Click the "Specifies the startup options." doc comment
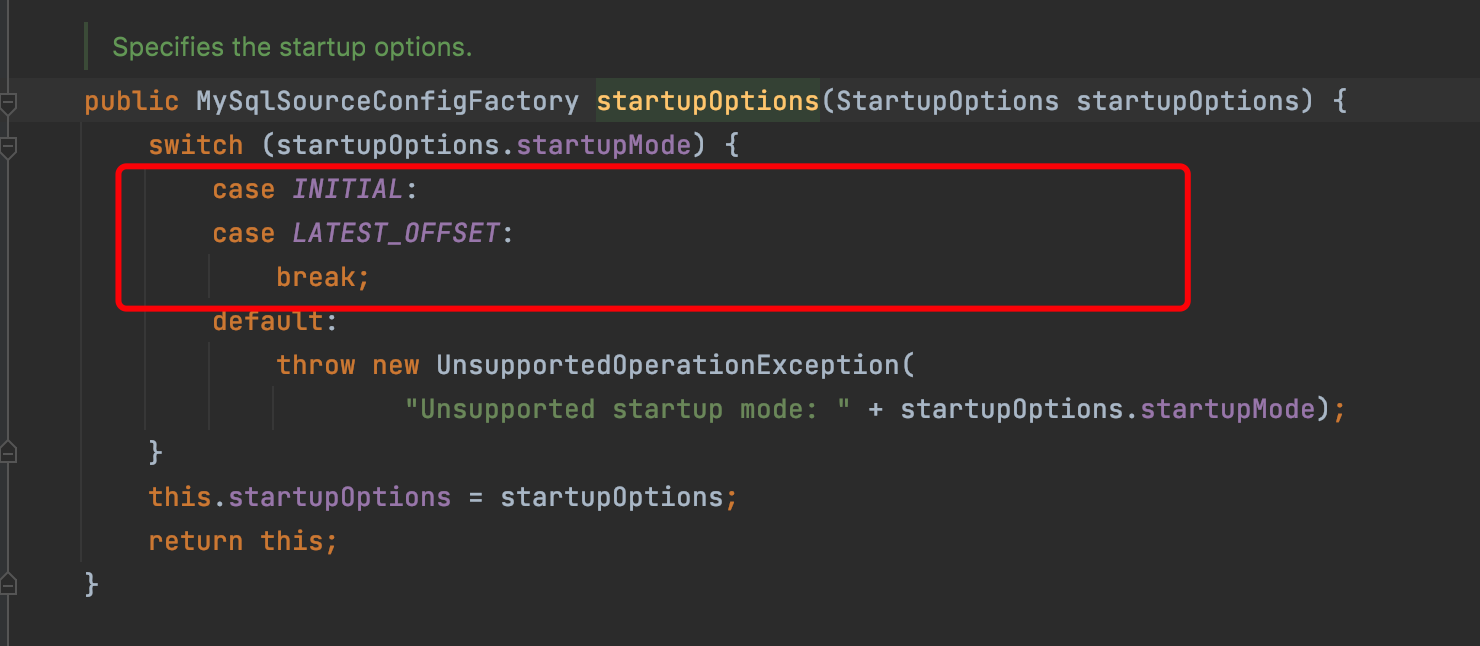The height and width of the screenshot is (646, 1480). click(291, 47)
